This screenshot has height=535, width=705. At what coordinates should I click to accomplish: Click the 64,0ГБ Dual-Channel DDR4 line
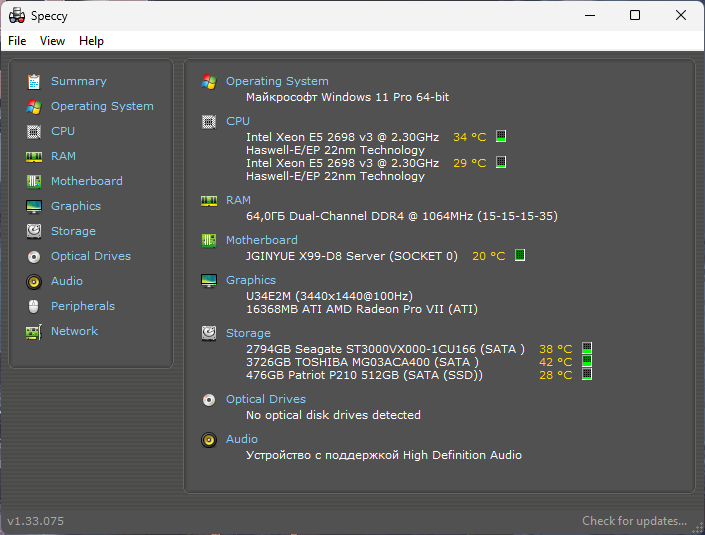pyautogui.click(x=402, y=216)
